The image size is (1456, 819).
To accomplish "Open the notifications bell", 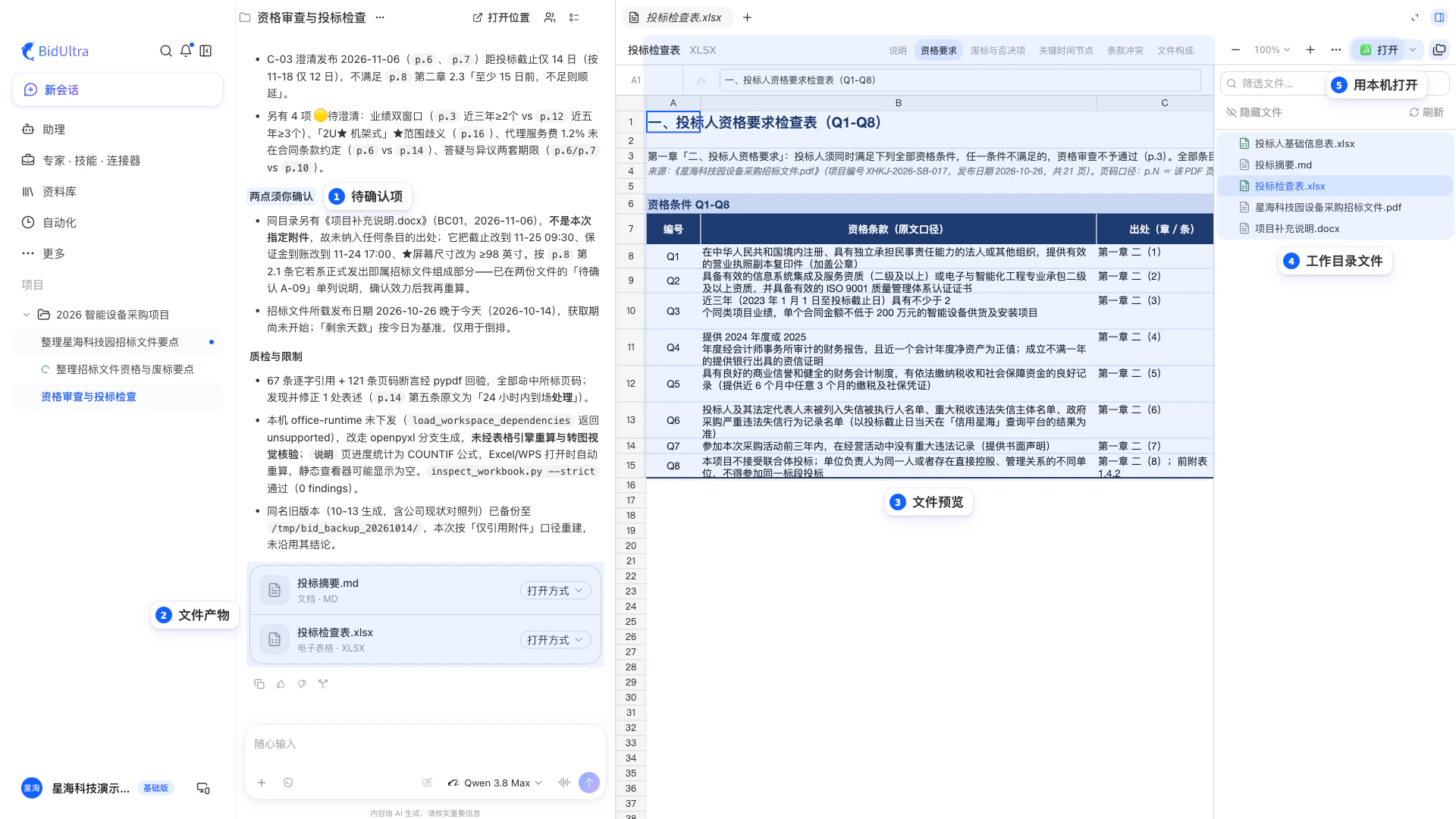I will (186, 51).
